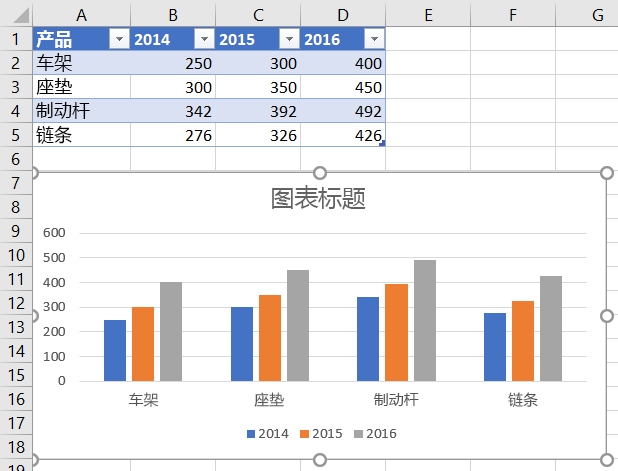Image resolution: width=618 pixels, height=471 pixels.
Task: Select row 6 header
Action: pyautogui.click(x=16, y=159)
